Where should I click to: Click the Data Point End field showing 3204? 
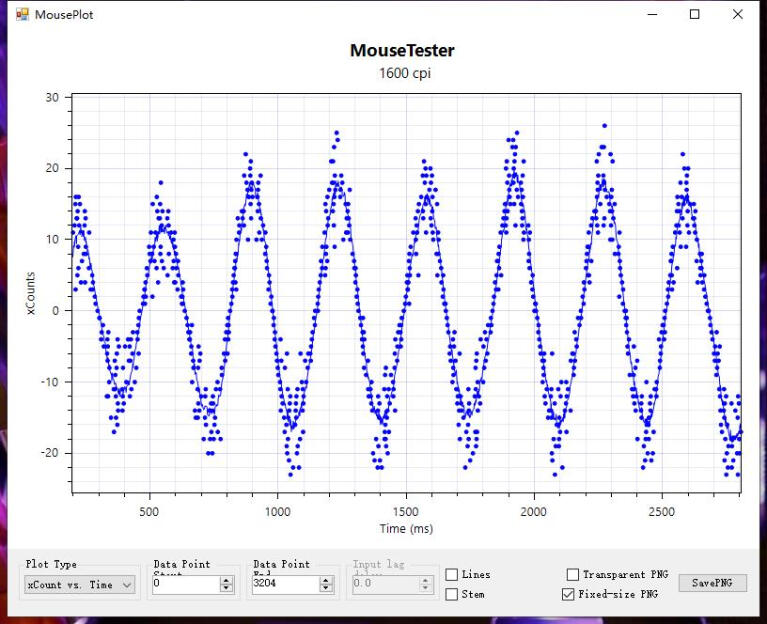pyautogui.click(x=284, y=585)
